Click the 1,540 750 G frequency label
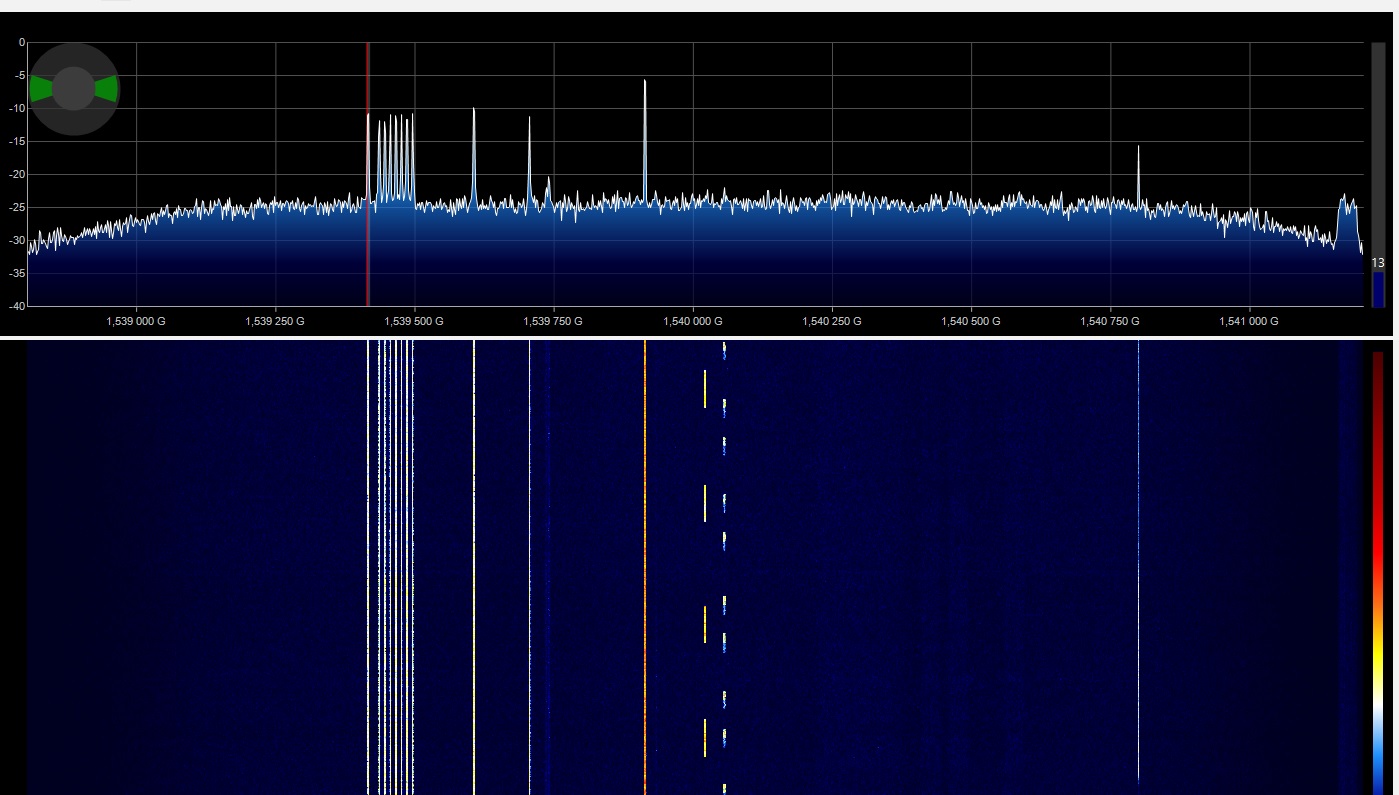 click(1110, 321)
